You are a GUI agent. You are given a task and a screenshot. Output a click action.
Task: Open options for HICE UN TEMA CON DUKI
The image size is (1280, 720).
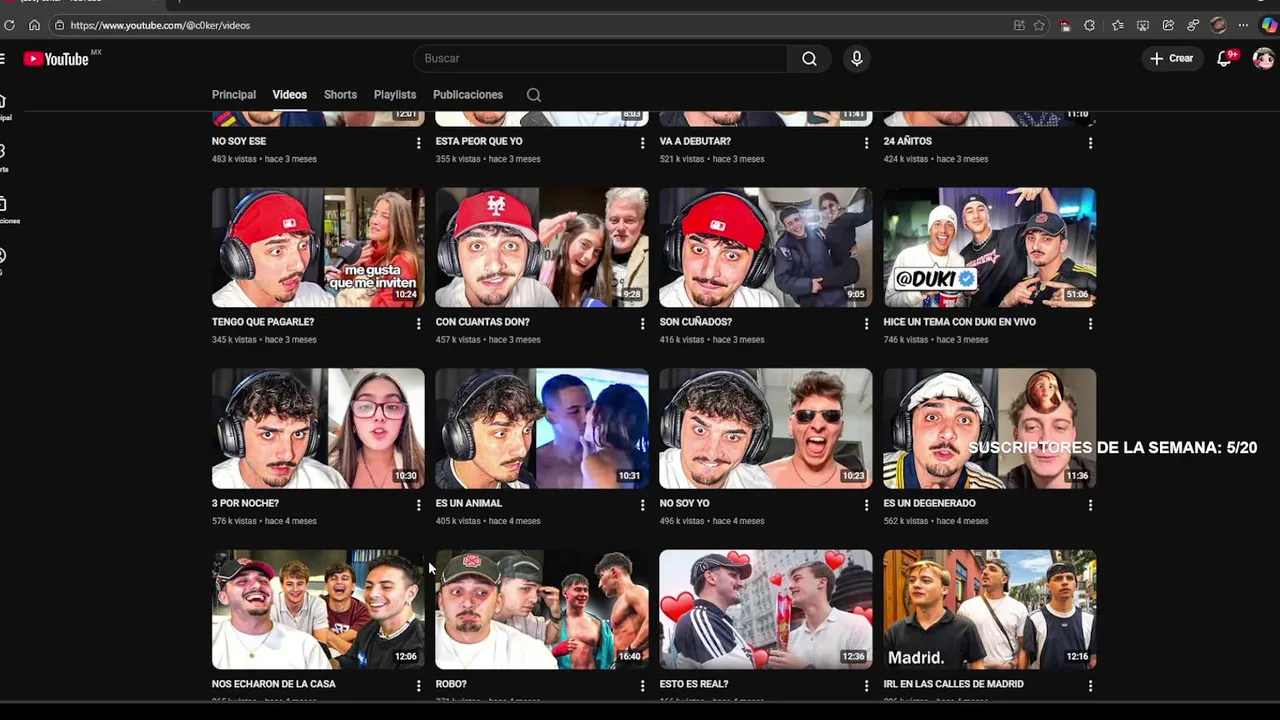[1090, 324]
